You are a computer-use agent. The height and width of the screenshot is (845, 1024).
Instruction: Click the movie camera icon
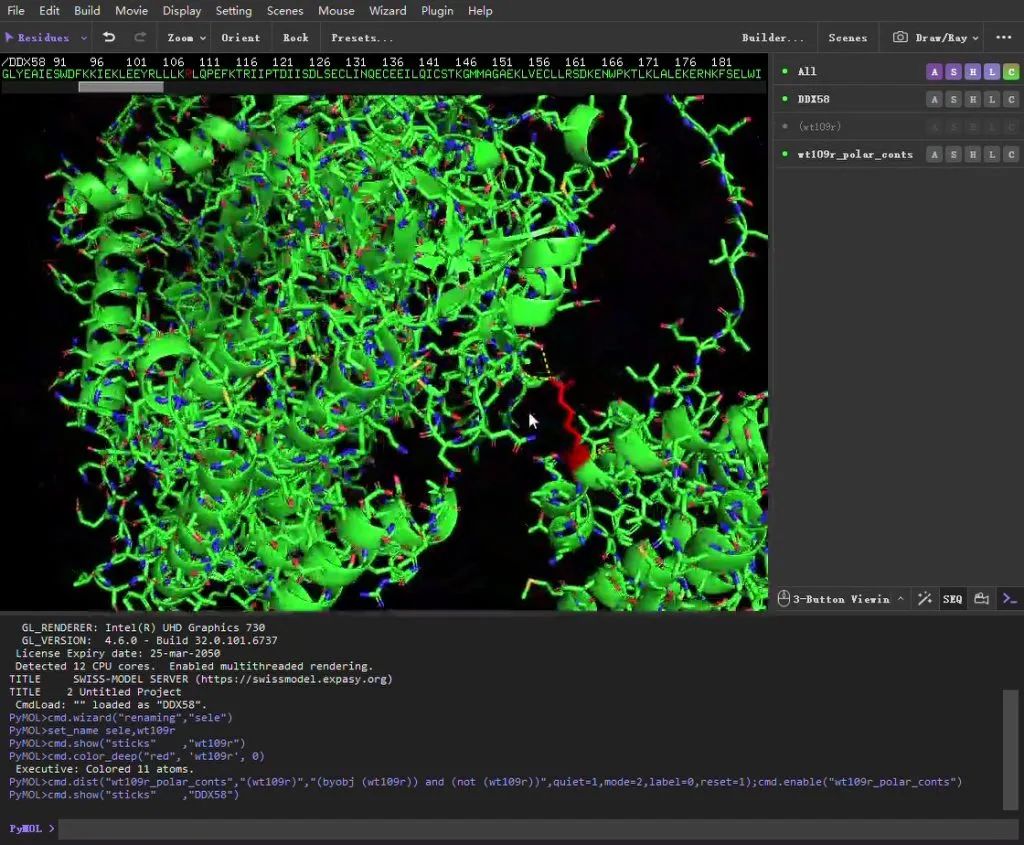pos(981,599)
